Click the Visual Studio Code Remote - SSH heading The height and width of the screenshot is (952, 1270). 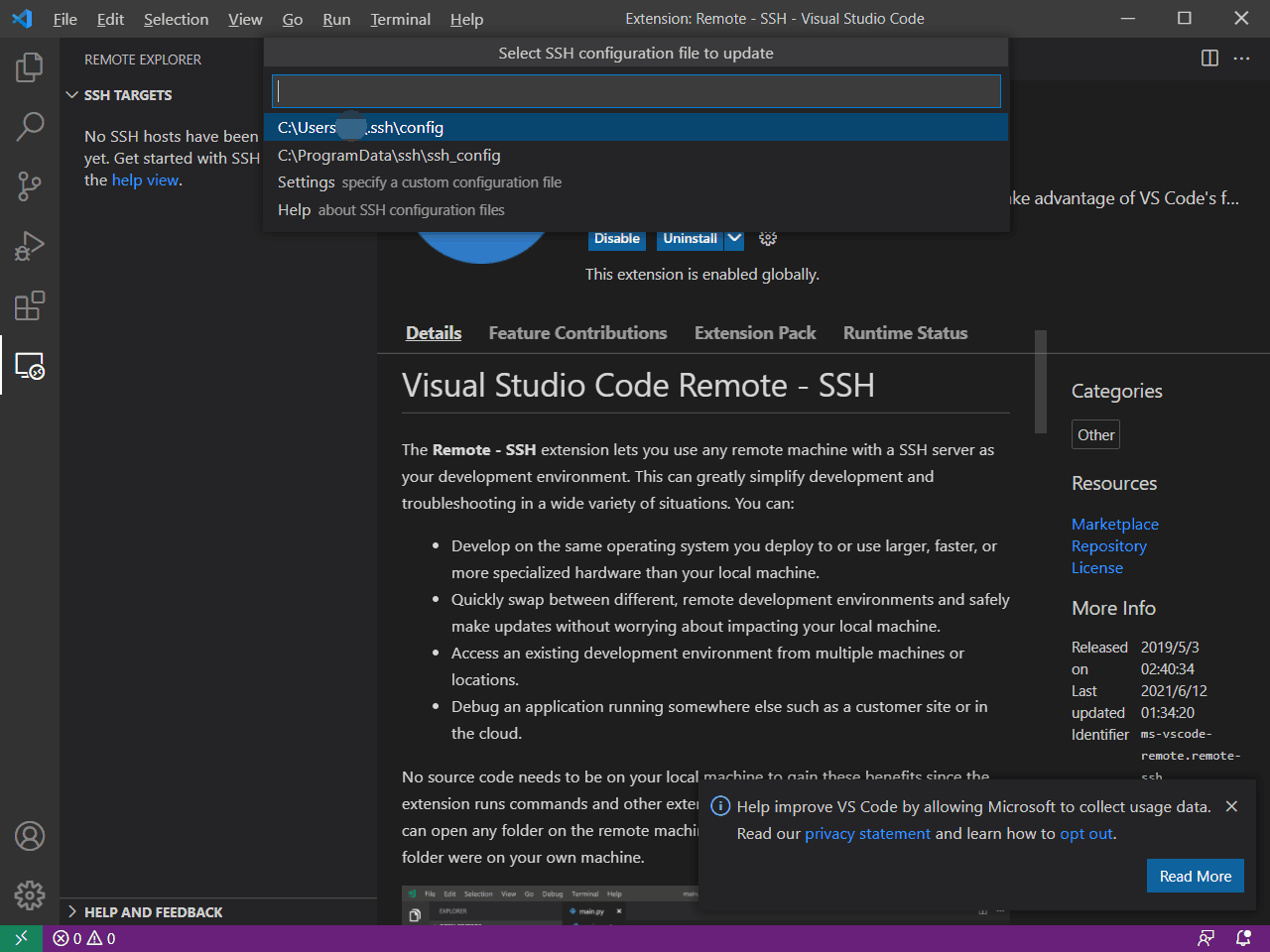pyautogui.click(x=638, y=385)
